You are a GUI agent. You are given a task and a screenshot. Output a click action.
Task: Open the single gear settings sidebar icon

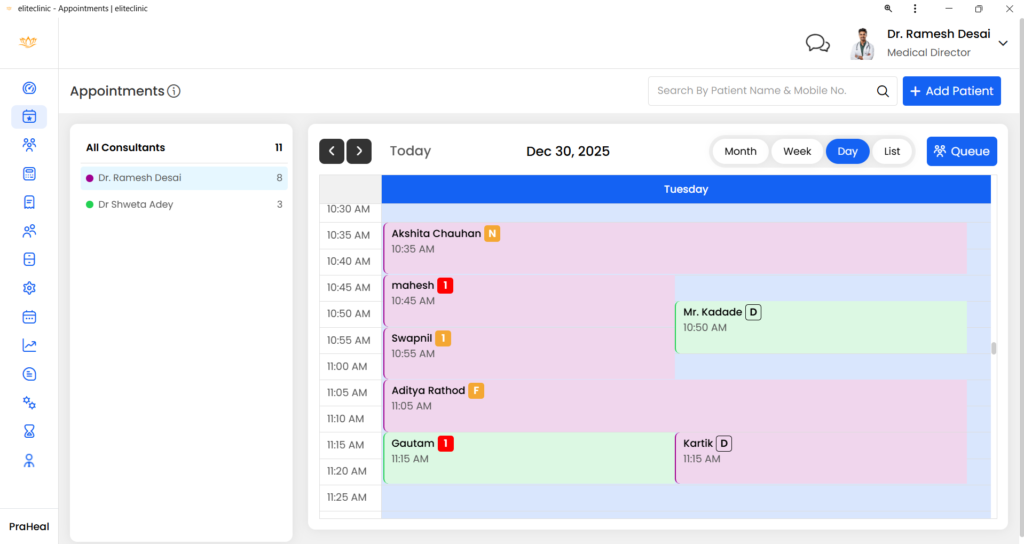click(29, 288)
